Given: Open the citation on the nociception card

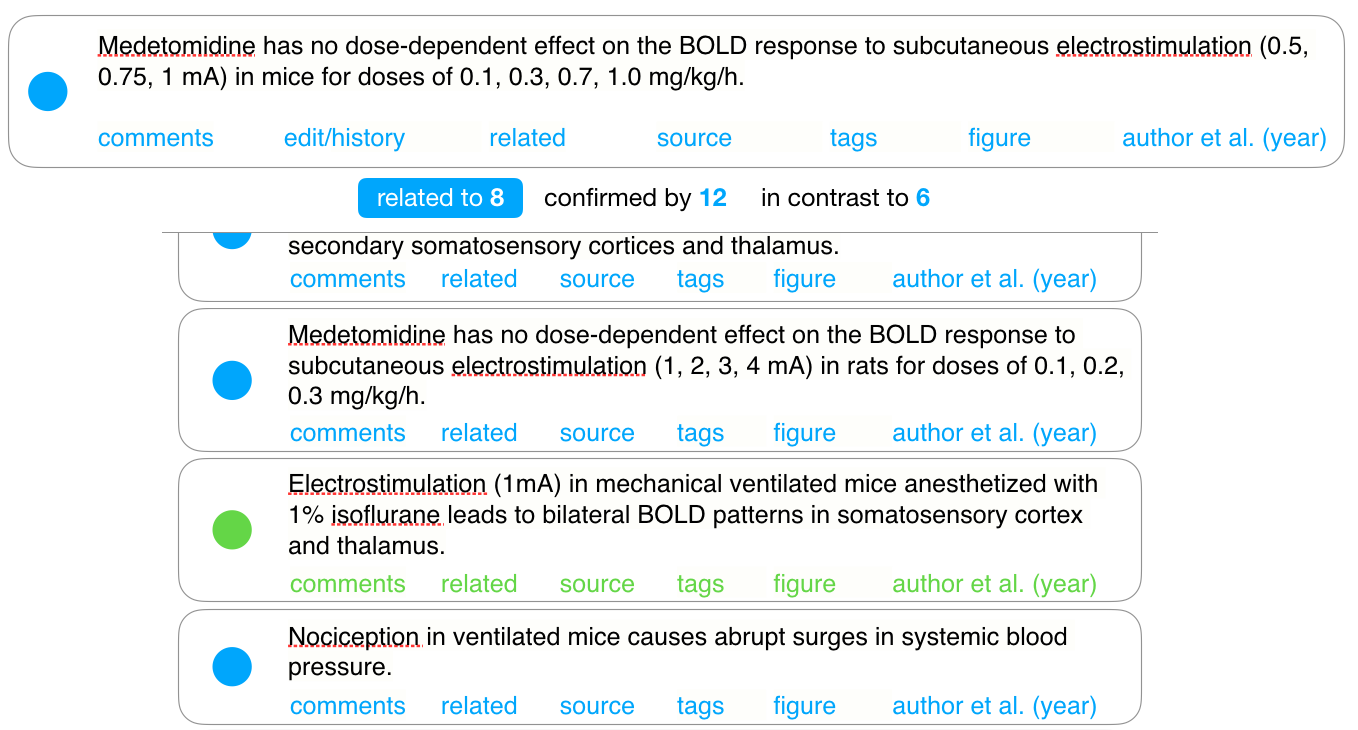Looking at the screenshot, I should point(993,705).
